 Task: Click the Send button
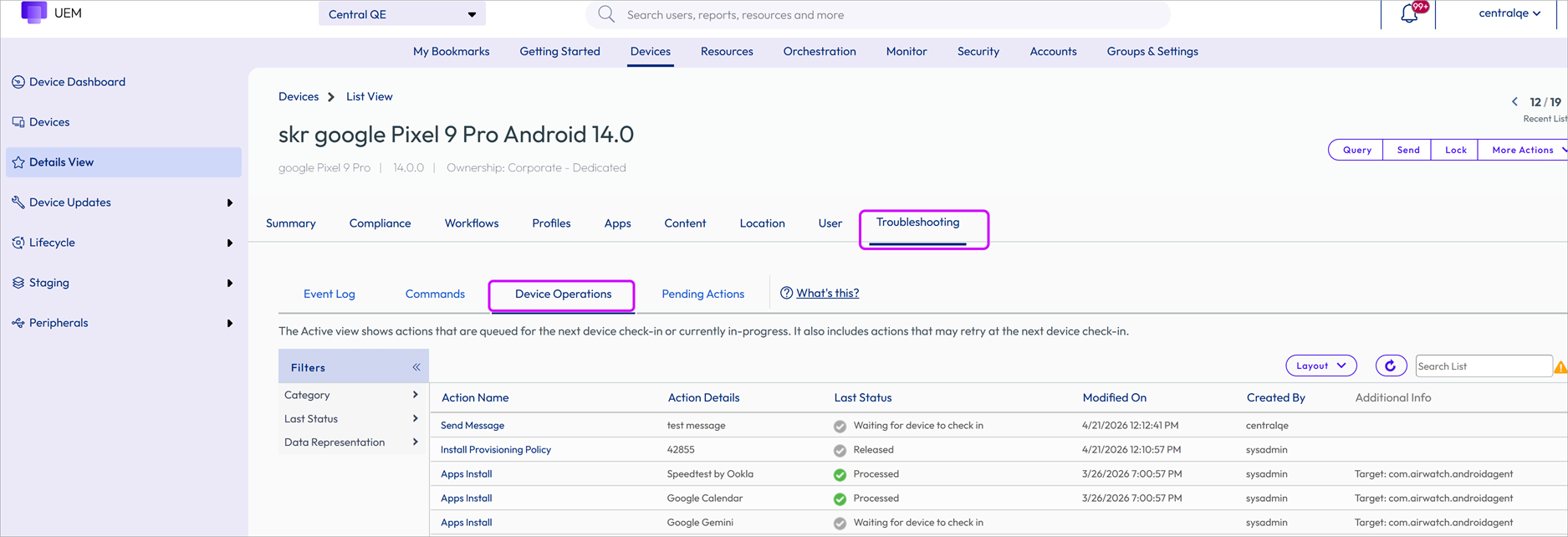pos(1408,150)
